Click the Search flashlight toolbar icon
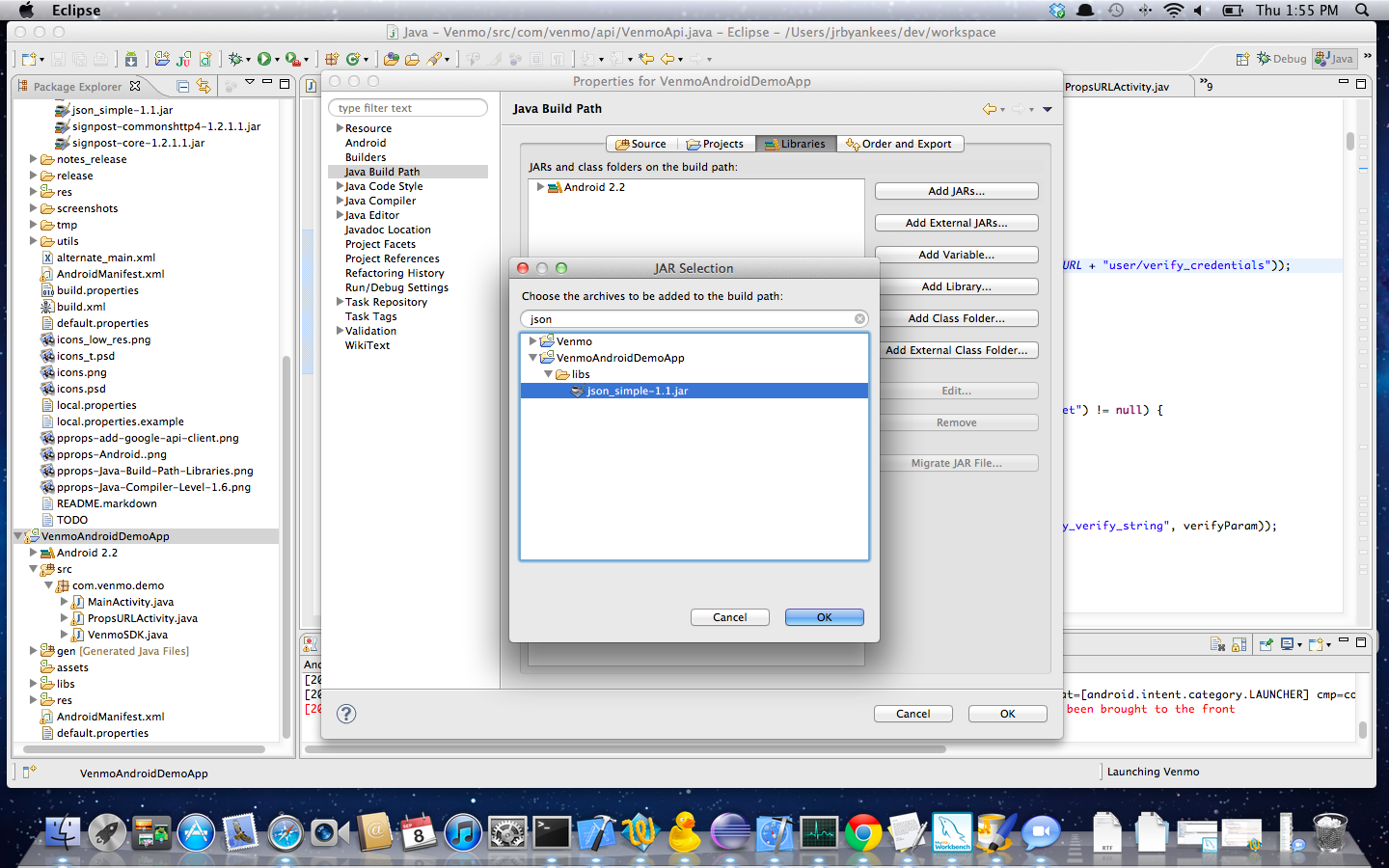The image size is (1389, 868). [x=435, y=59]
